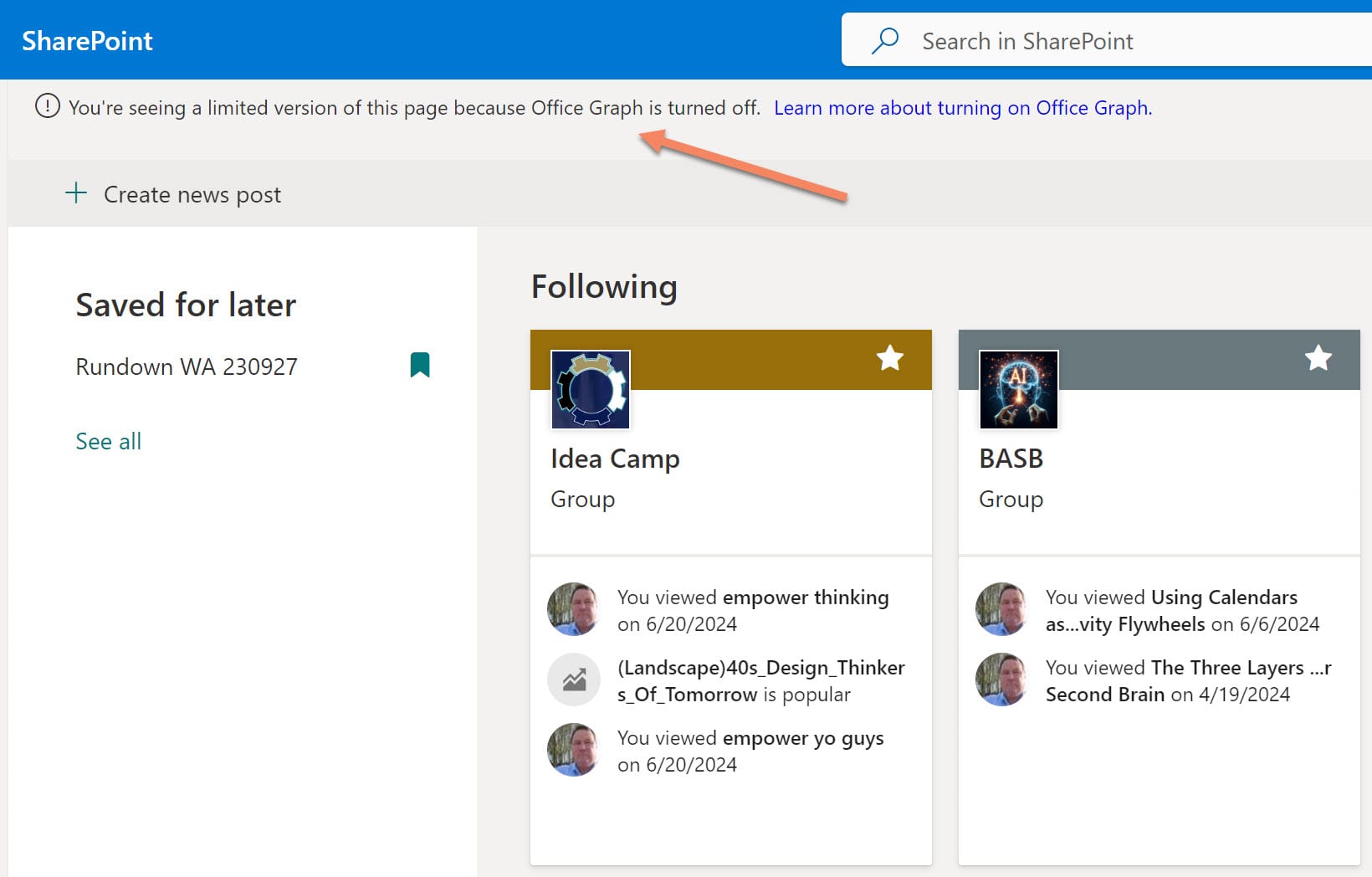Open the Idea Camp group title

tap(615, 459)
